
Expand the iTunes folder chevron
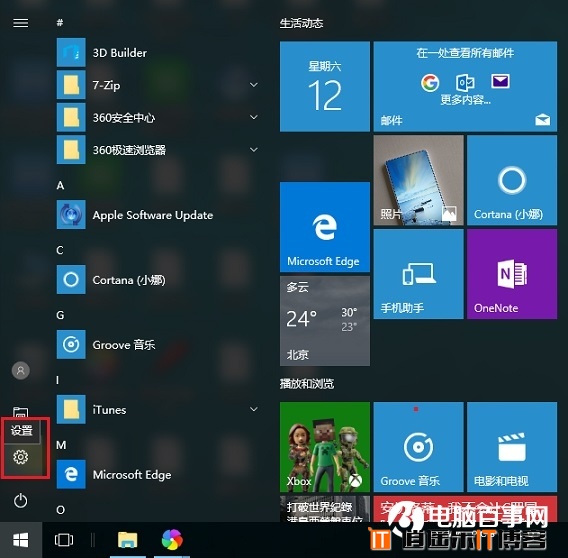tap(254, 409)
